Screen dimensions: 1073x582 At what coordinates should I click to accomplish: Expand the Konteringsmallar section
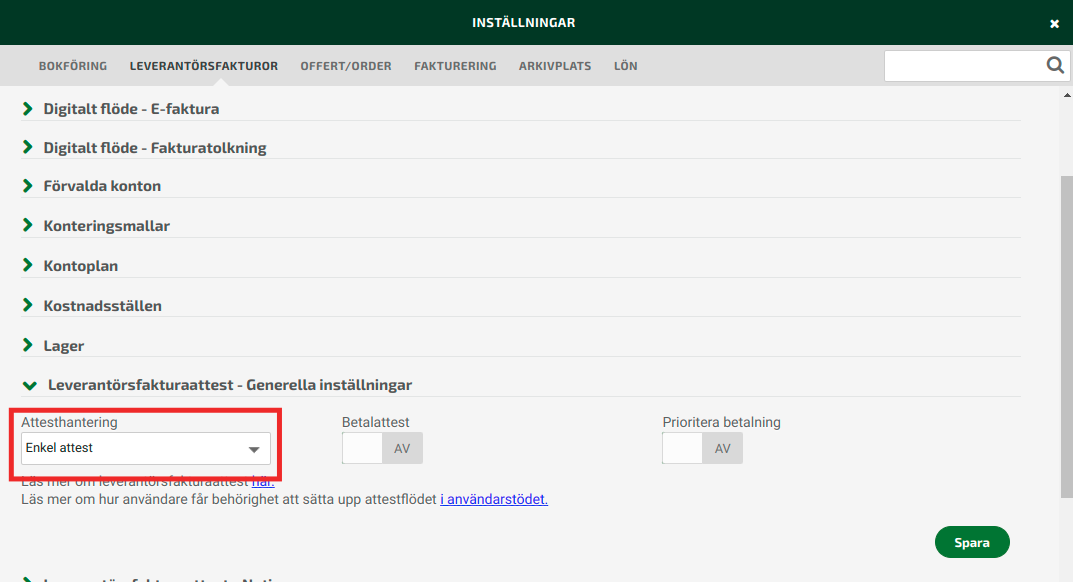tap(106, 226)
